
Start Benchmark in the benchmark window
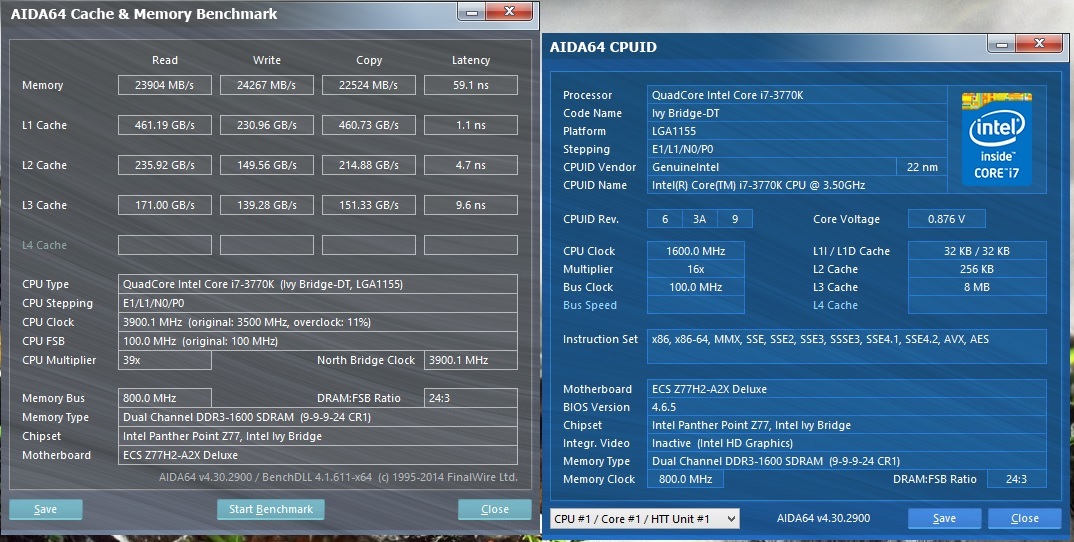[271, 509]
